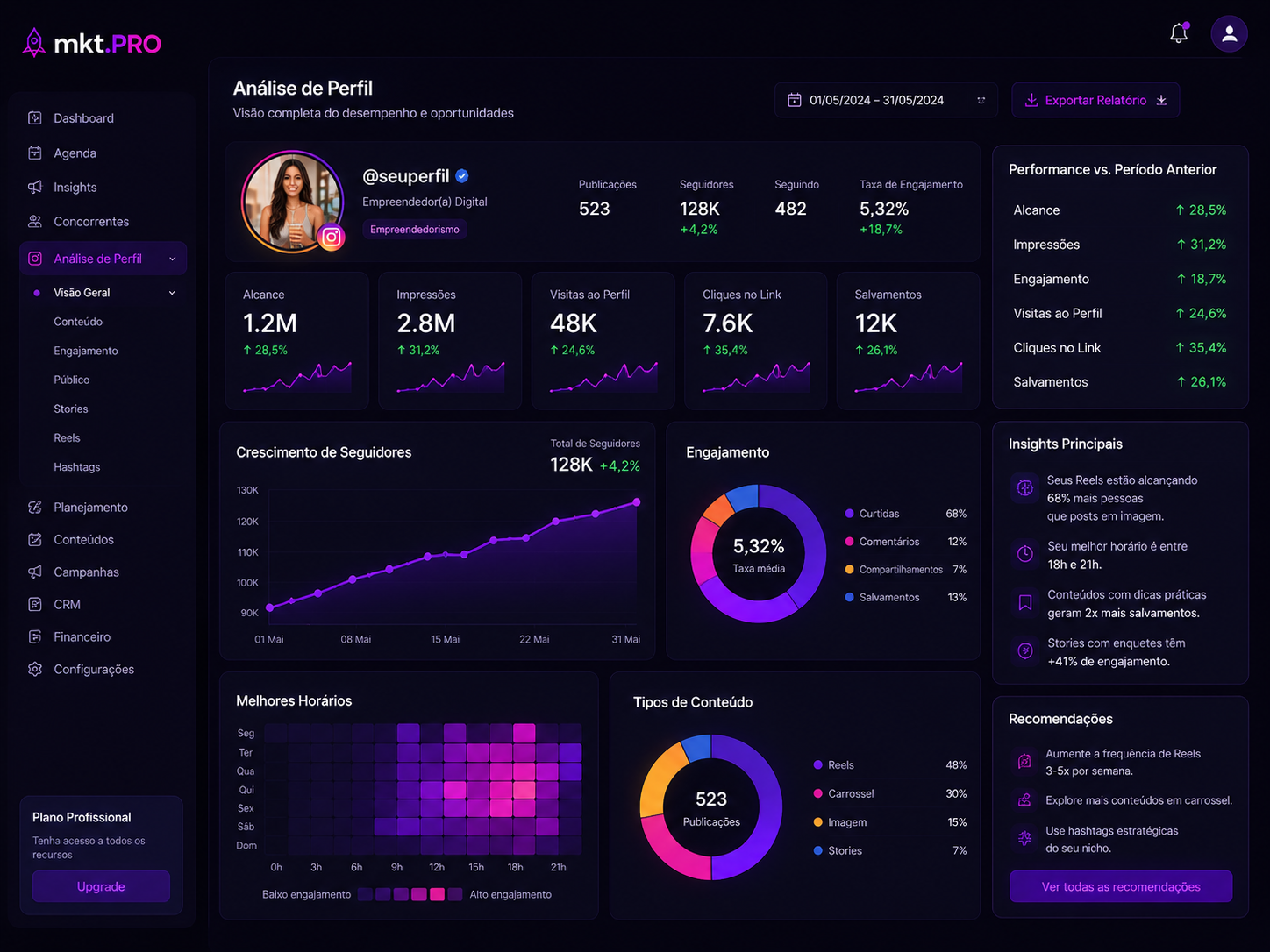Click the verified badge next to @seuperfil
Screen dimensions: 1270x952
point(462,176)
